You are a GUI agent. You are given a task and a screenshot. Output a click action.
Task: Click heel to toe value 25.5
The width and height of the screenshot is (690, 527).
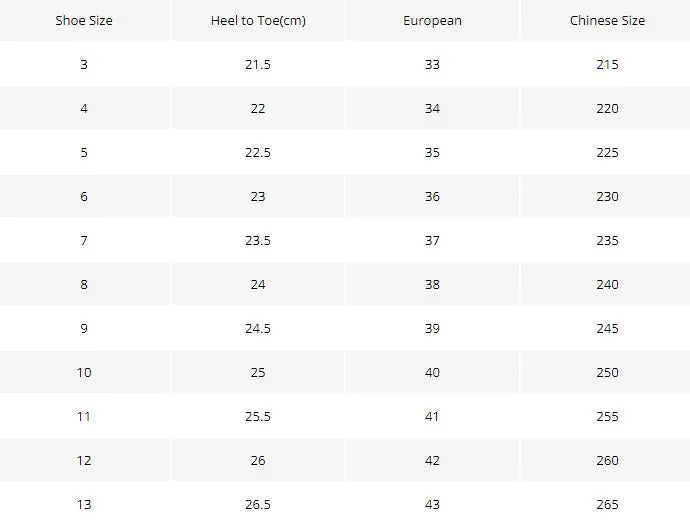click(x=258, y=417)
